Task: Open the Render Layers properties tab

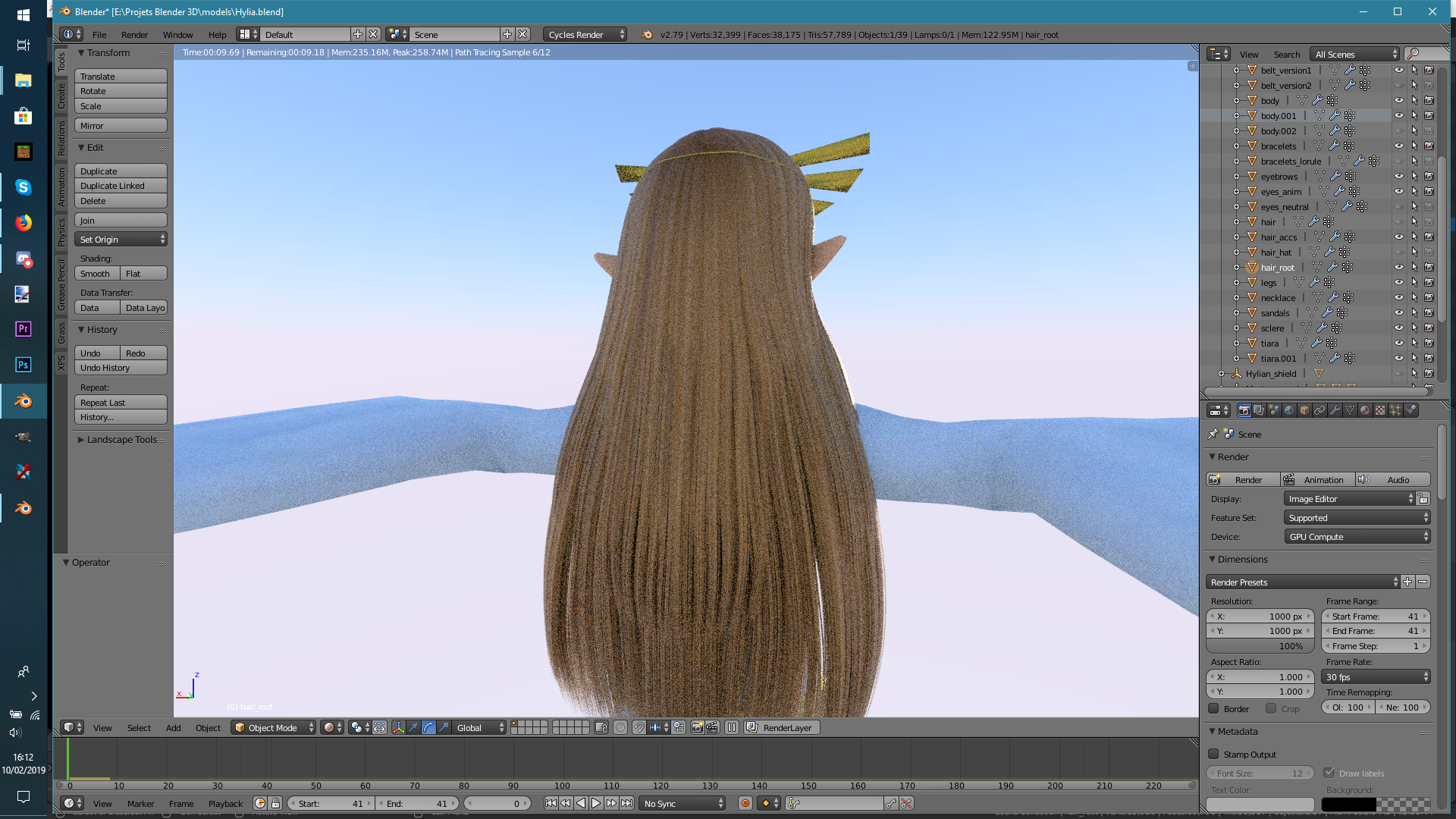Action: tap(1259, 410)
